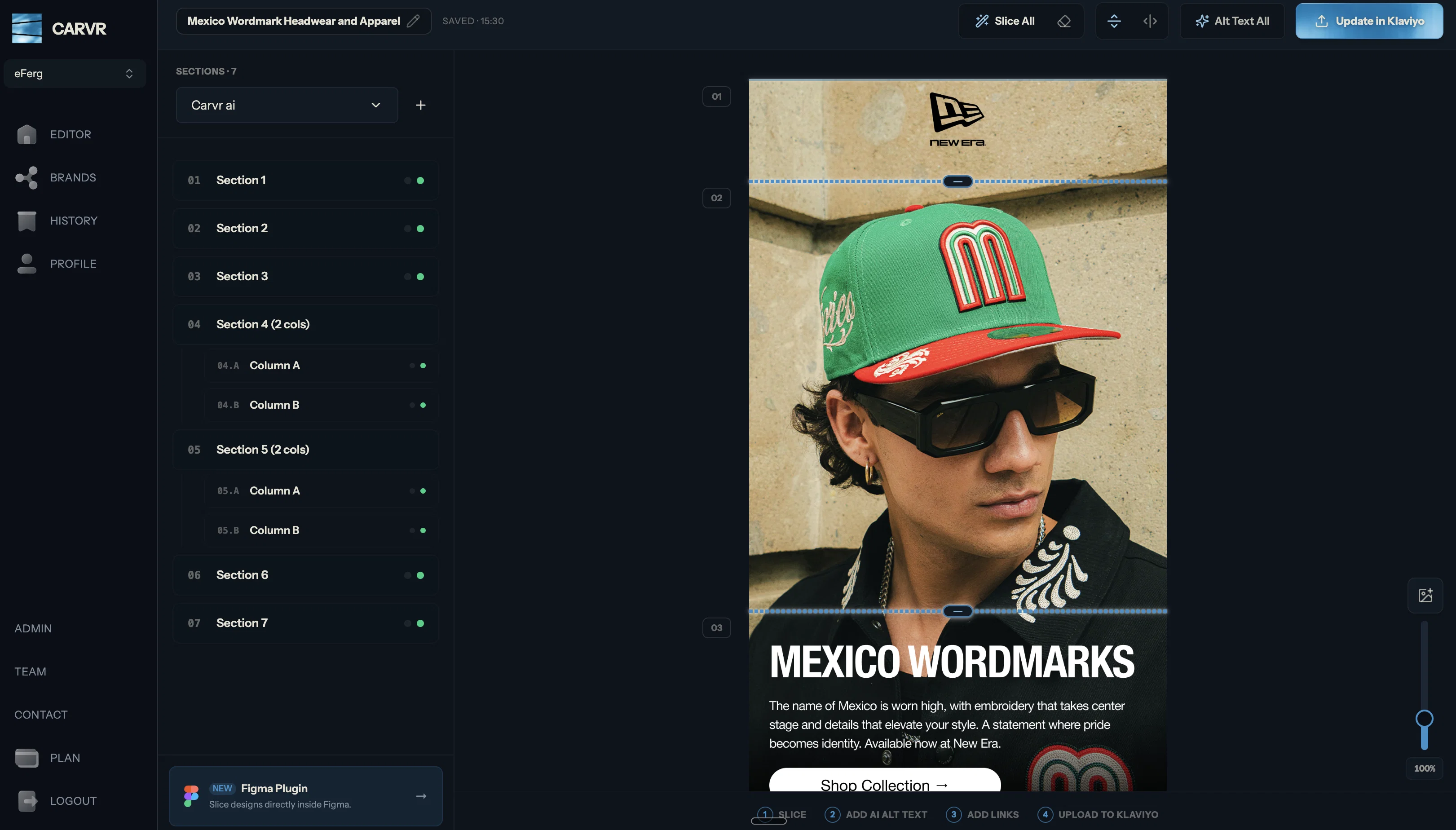Click the SECTIONS · 7 header text

coord(206,71)
